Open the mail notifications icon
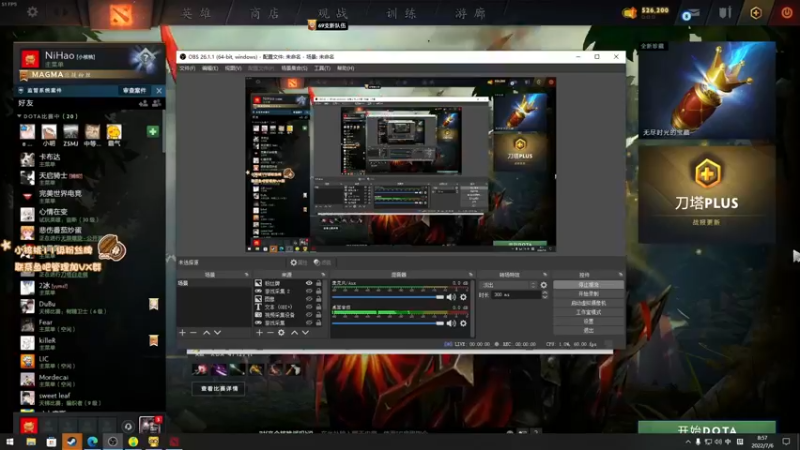The width and height of the screenshot is (800, 450). point(690,14)
